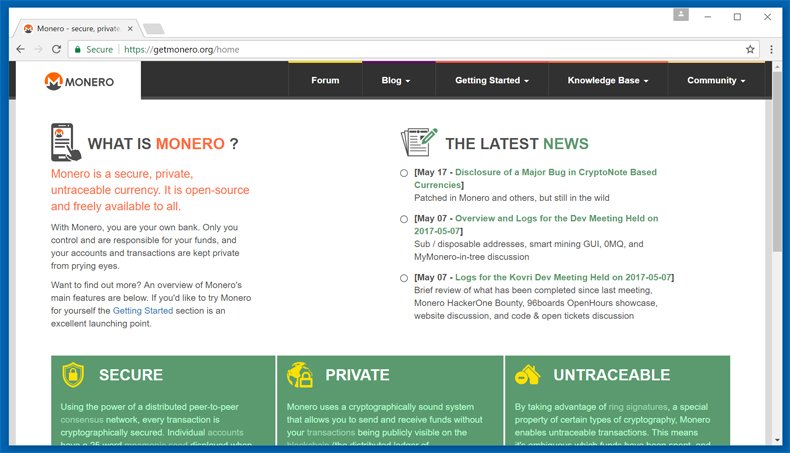Click the globe lock icon in Private card
This screenshot has height=453, width=790.
[x=300, y=375]
